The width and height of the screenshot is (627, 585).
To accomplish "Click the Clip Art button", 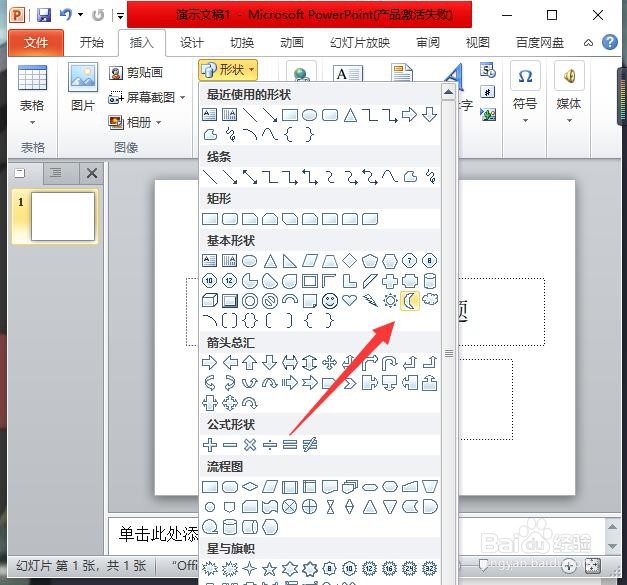I will pyautogui.click(x=136, y=72).
